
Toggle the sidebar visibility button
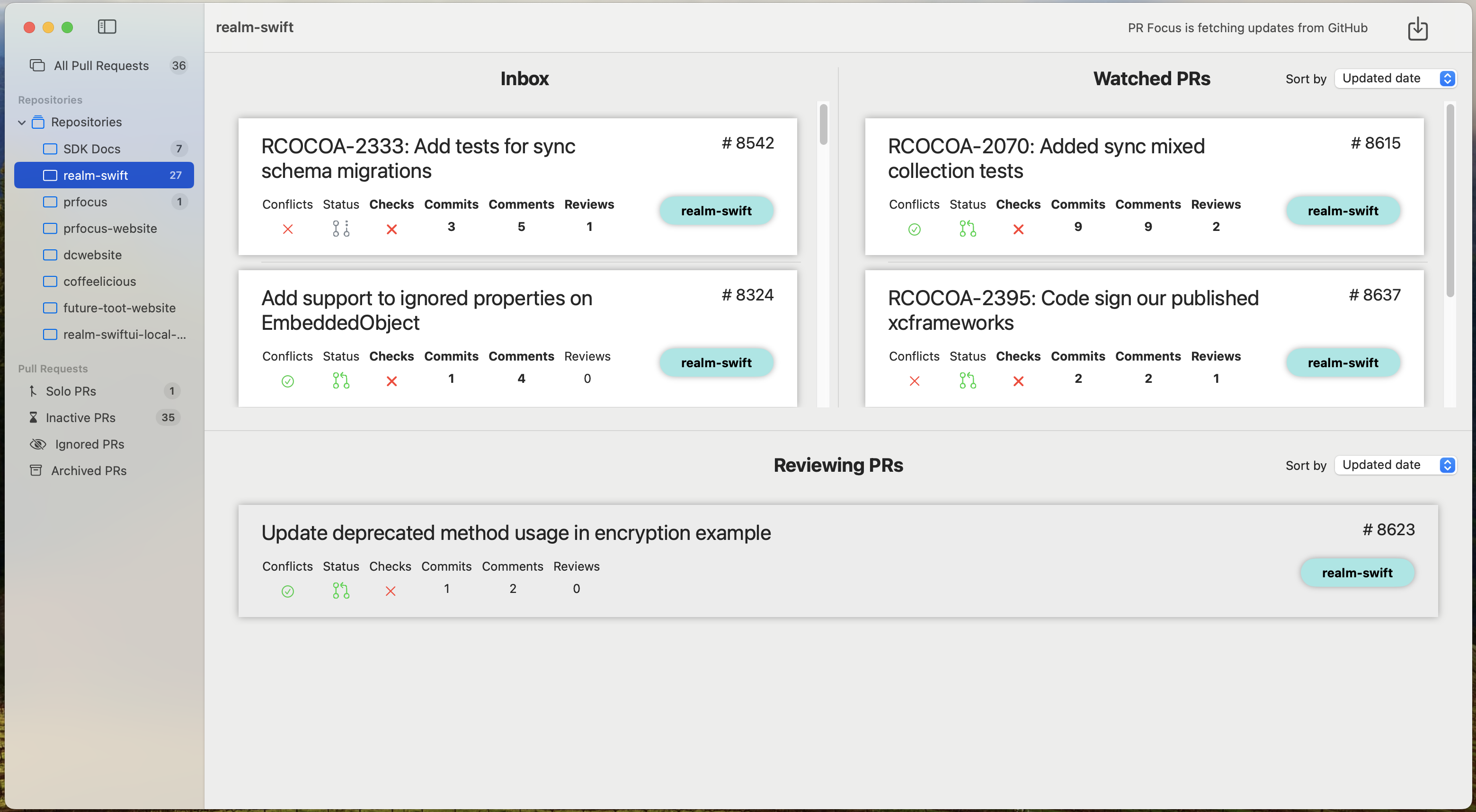[x=107, y=27]
